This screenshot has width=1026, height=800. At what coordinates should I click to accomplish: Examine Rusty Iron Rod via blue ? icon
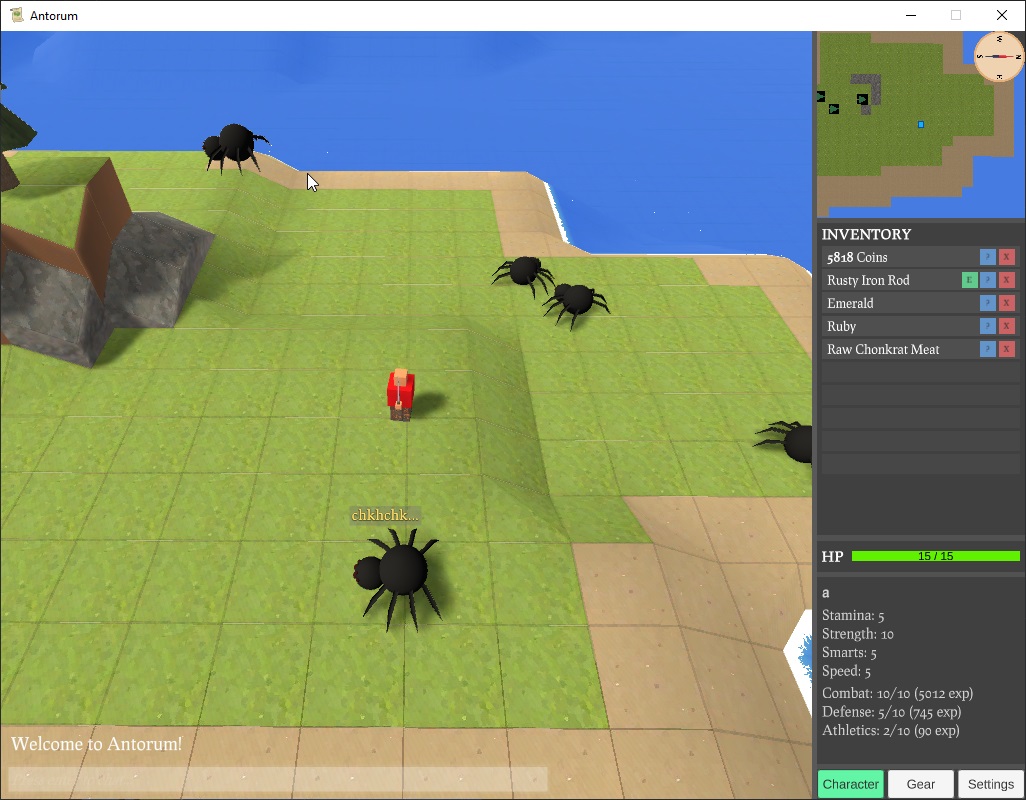(988, 280)
